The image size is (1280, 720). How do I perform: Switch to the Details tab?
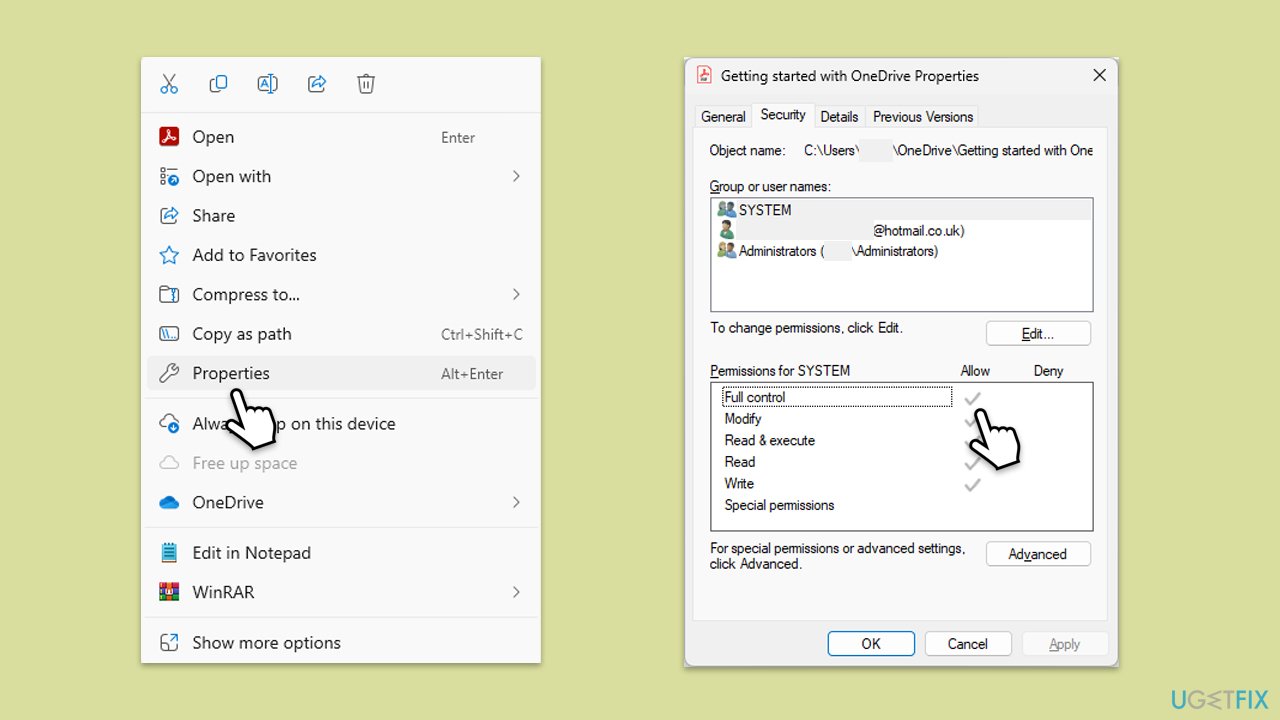coord(839,116)
